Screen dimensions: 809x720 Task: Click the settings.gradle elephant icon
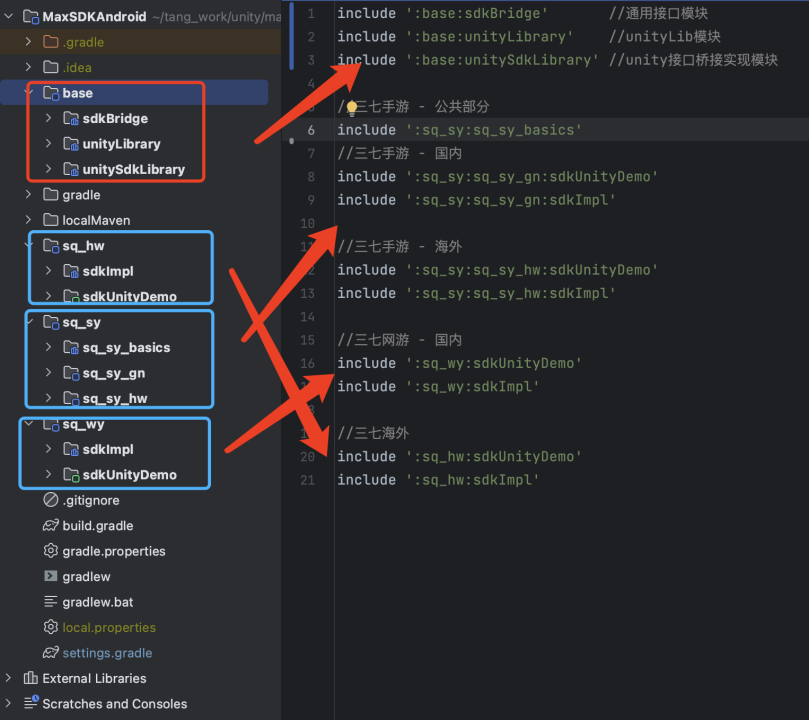tap(51, 652)
